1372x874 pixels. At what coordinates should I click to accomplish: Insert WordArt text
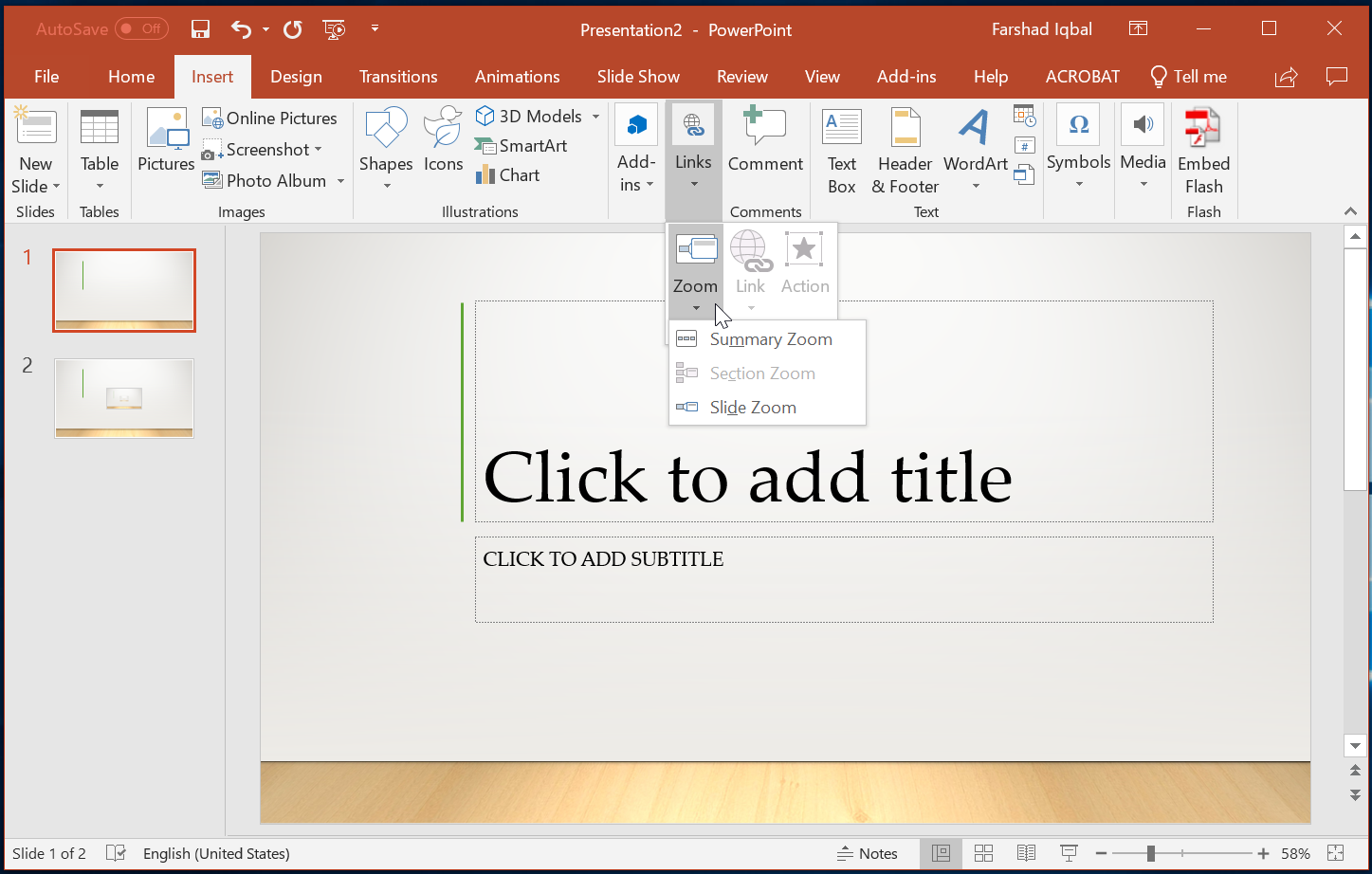coord(975,147)
